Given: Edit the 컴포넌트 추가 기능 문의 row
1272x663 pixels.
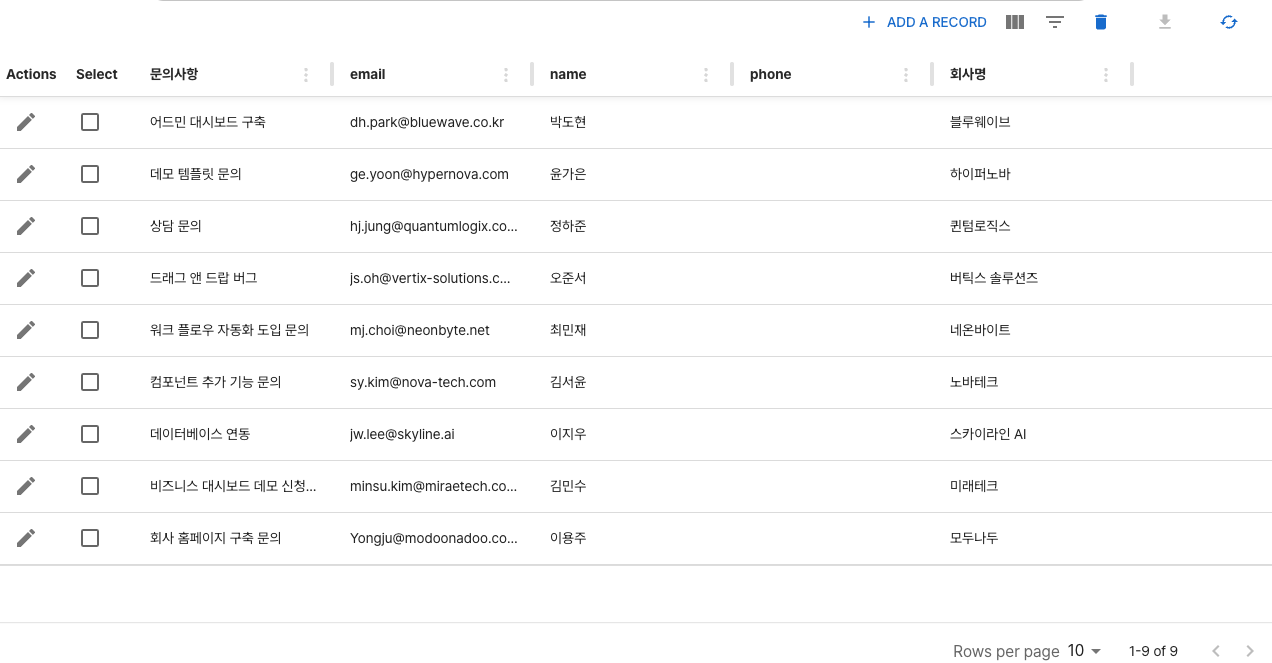Looking at the screenshot, I should [26, 382].
